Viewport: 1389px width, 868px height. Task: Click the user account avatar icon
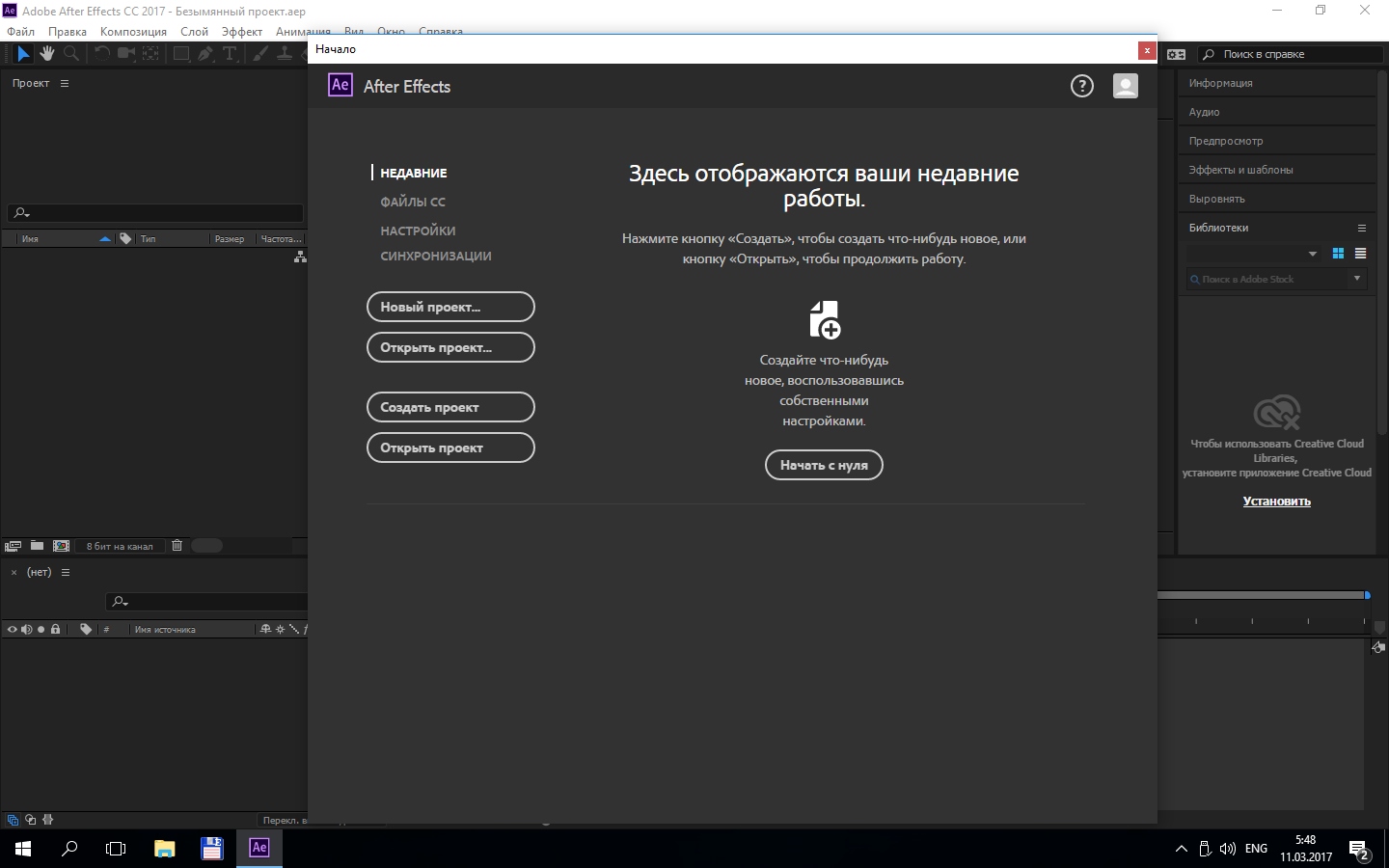(1126, 87)
